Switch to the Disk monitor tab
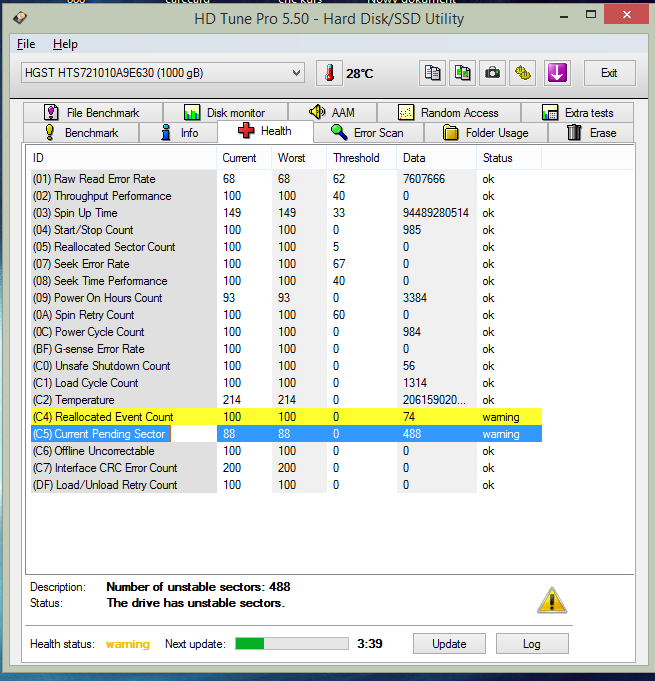The height and width of the screenshot is (681, 655). click(x=225, y=112)
